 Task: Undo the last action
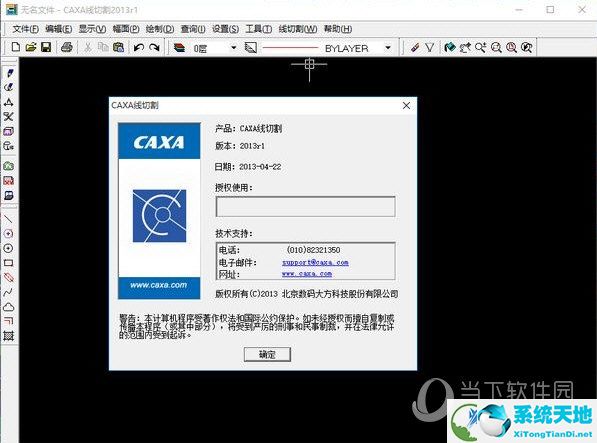[139, 47]
